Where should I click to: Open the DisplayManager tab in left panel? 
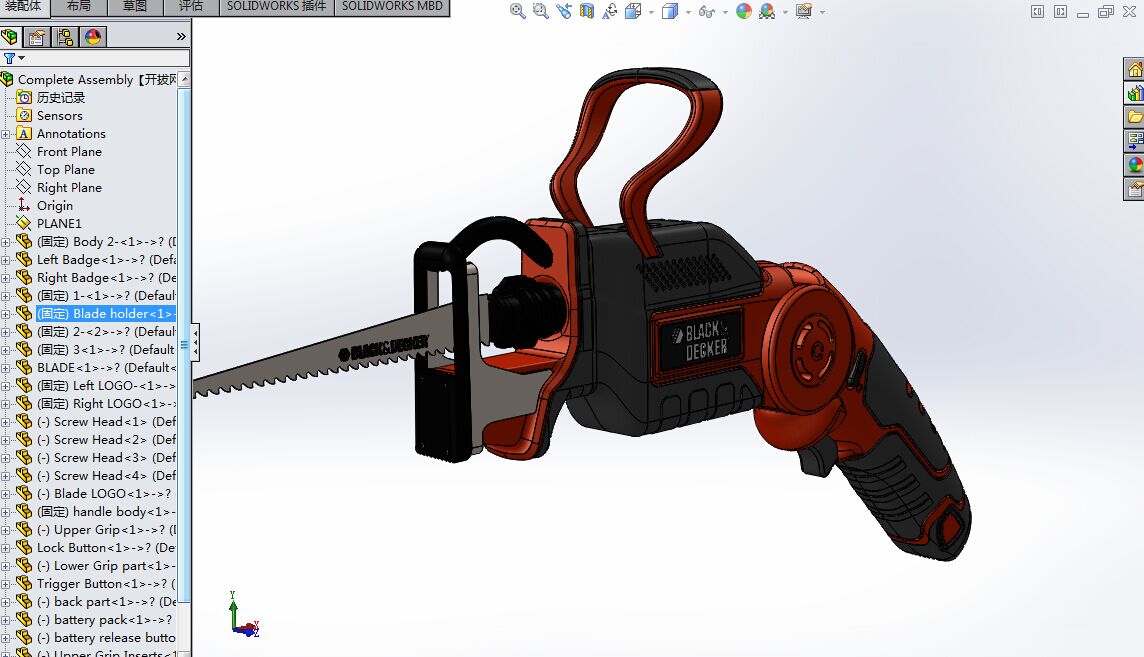[93, 37]
